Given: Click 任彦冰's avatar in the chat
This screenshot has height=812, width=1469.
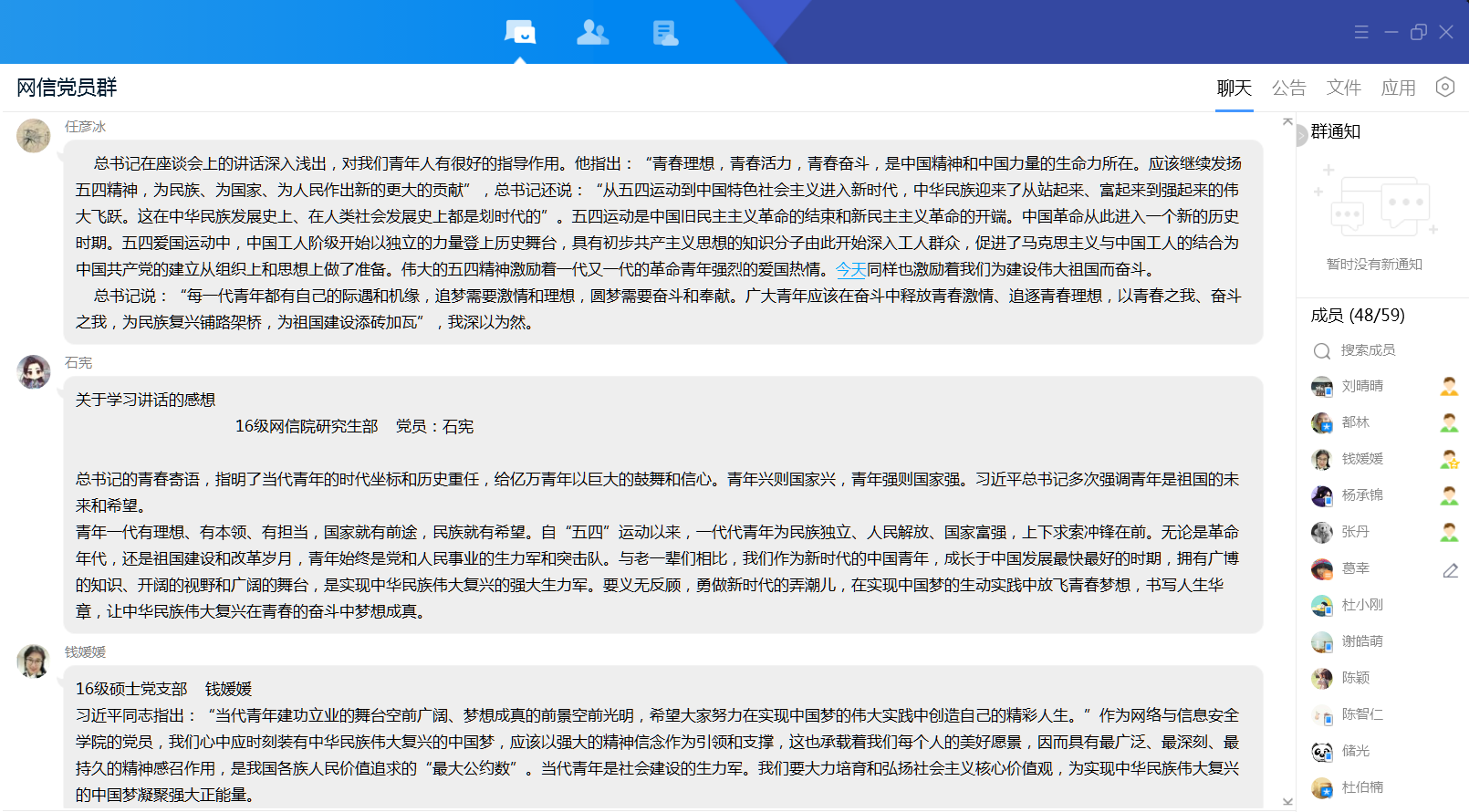Looking at the screenshot, I should (34, 136).
